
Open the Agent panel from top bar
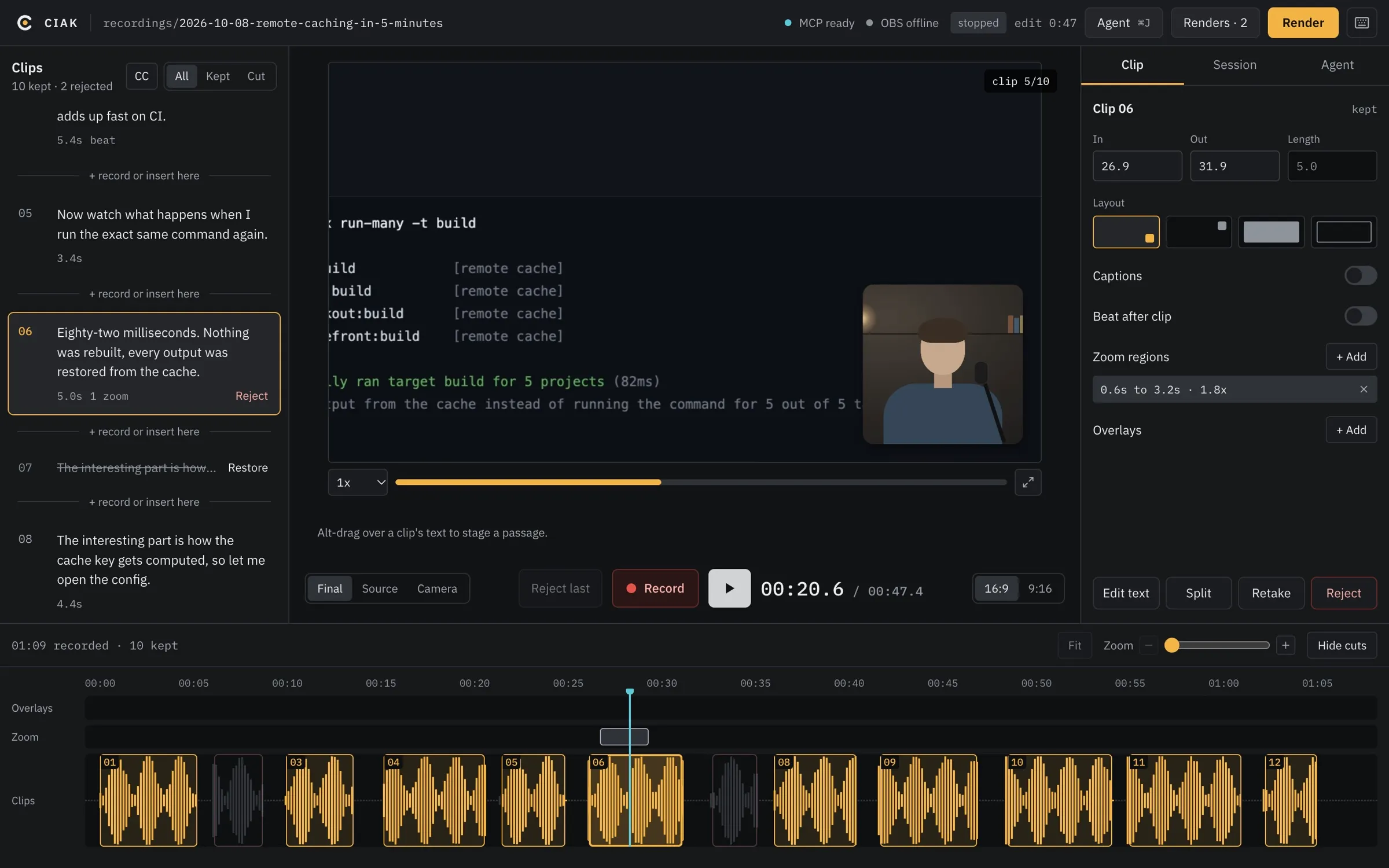coord(1123,23)
